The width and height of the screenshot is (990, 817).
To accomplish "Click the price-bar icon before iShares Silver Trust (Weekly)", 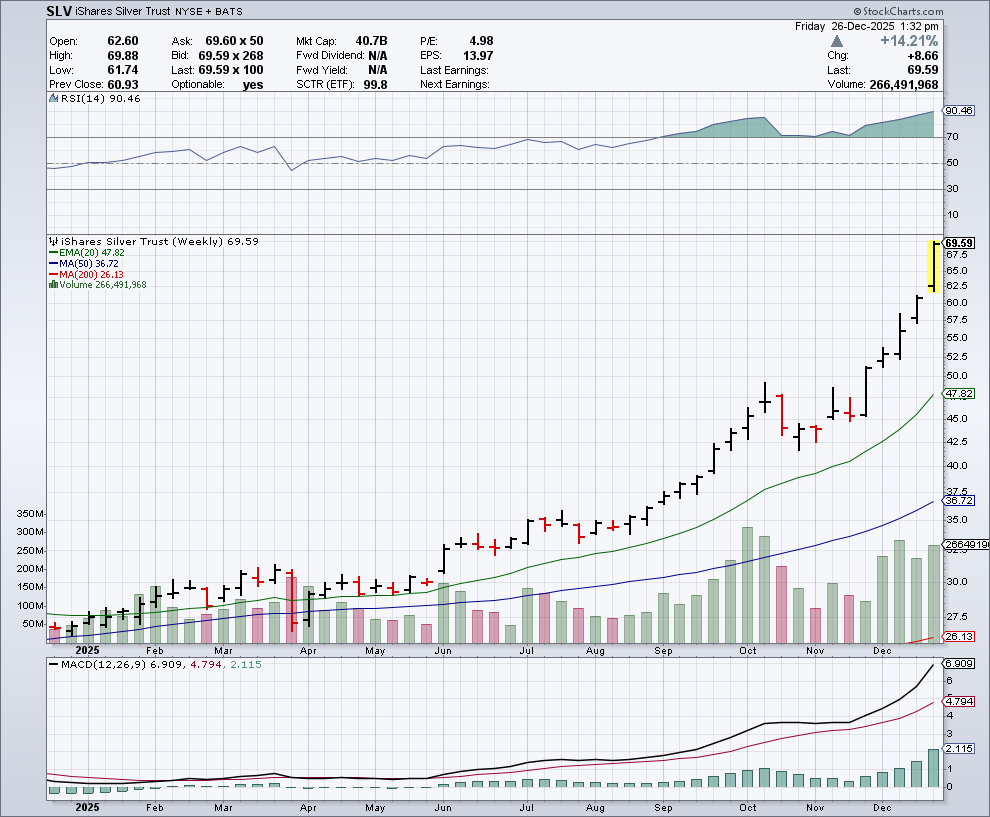I will 54,241.
